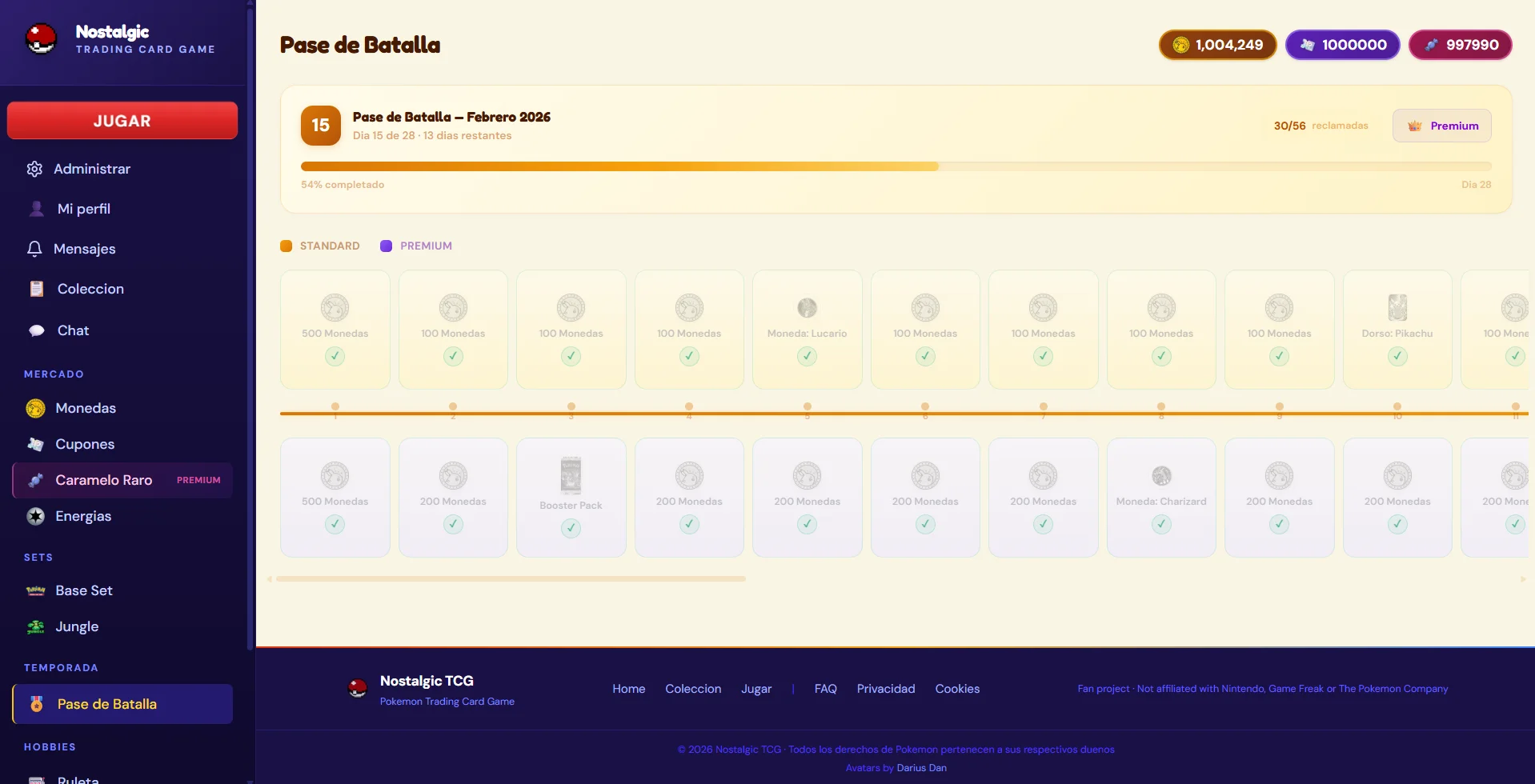
Task: Click the battle pass progress bar
Action: (895, 166)
